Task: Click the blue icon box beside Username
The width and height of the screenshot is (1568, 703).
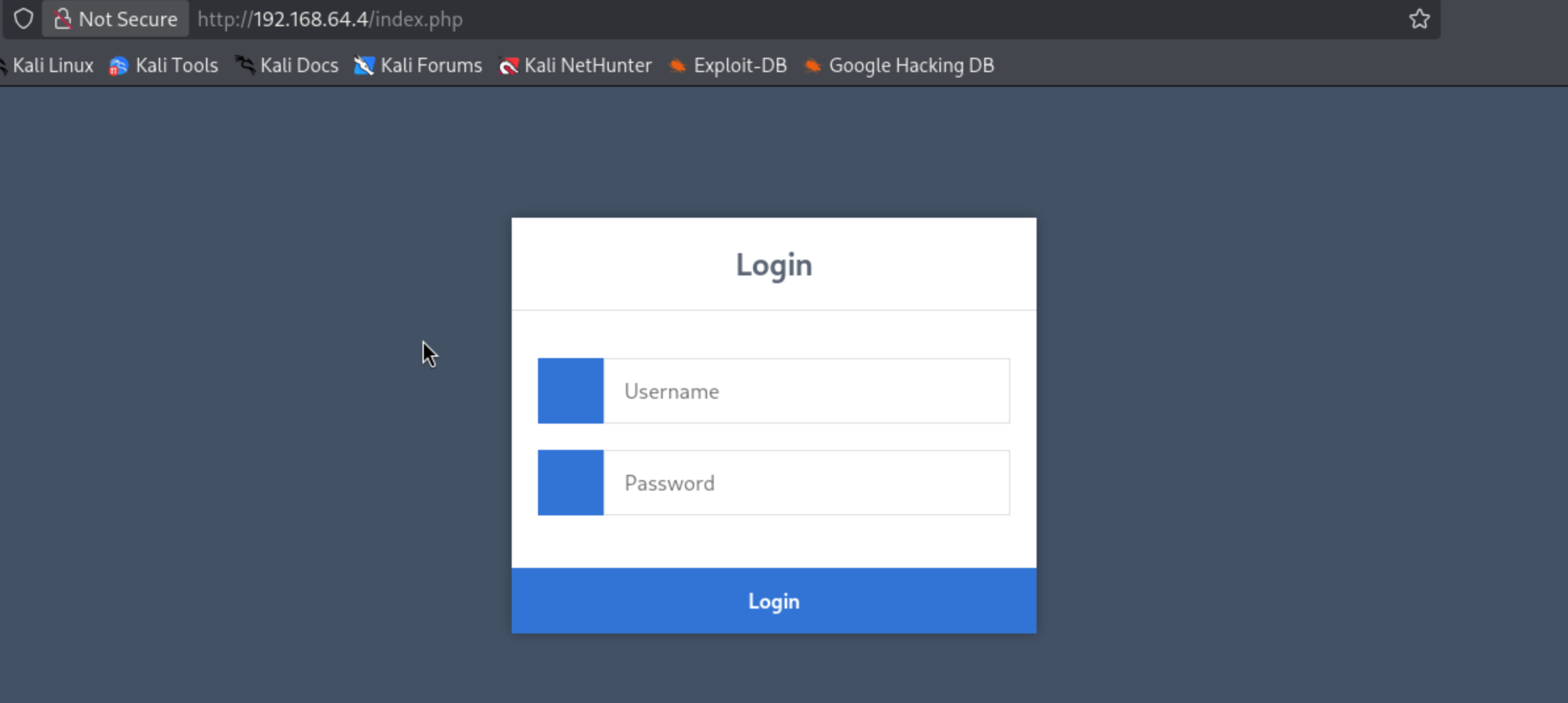Action: point(570,391)
